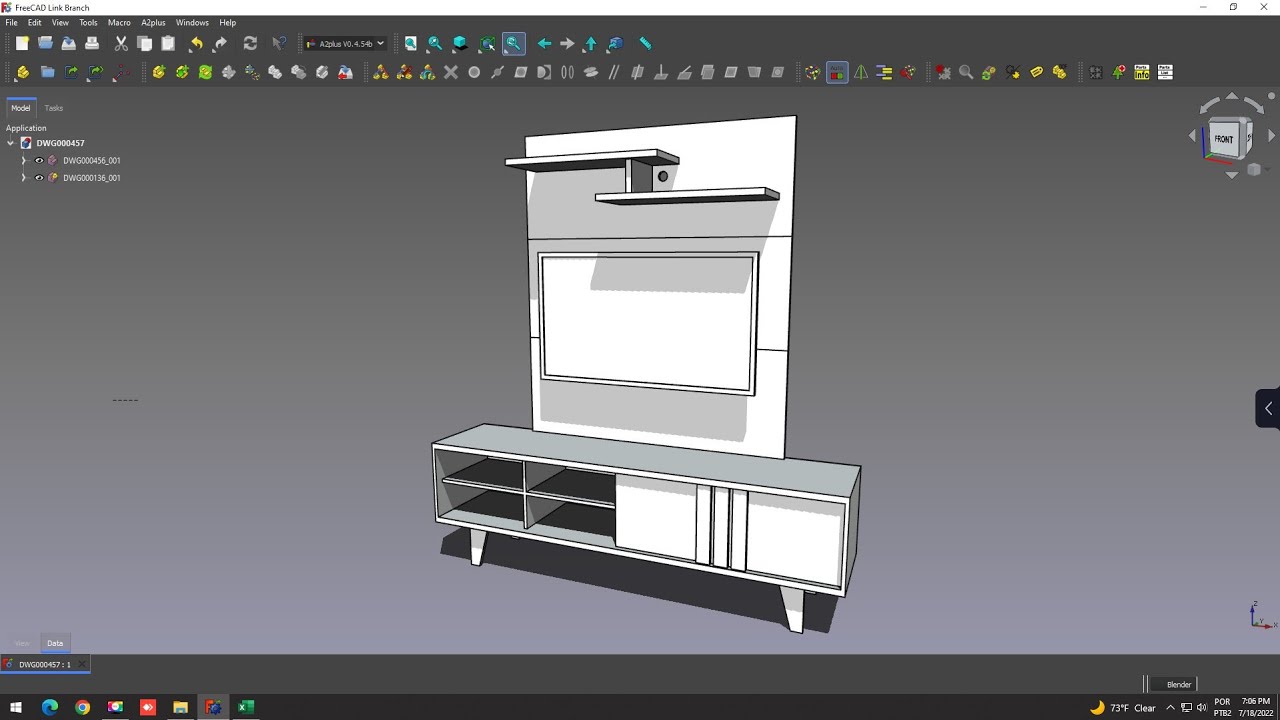Image resolution: width=1280 pixels, height=720 pixels.
Task: Open the Edit menu
Action: coord(35,22)
